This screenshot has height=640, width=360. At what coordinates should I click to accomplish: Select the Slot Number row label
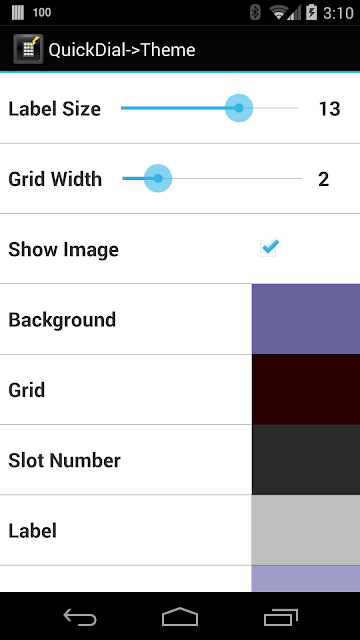(x=64, y=460)
